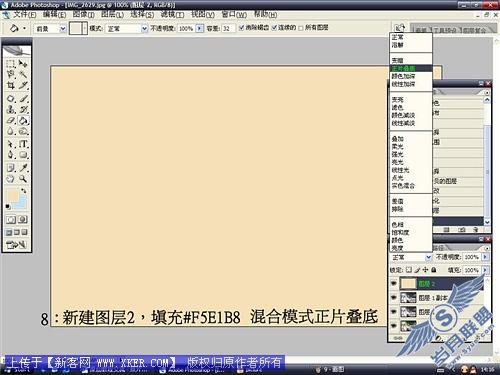Screen dimensions: 500x375
Task: Enable the all layers checkbox
Action: click(301, 28)
